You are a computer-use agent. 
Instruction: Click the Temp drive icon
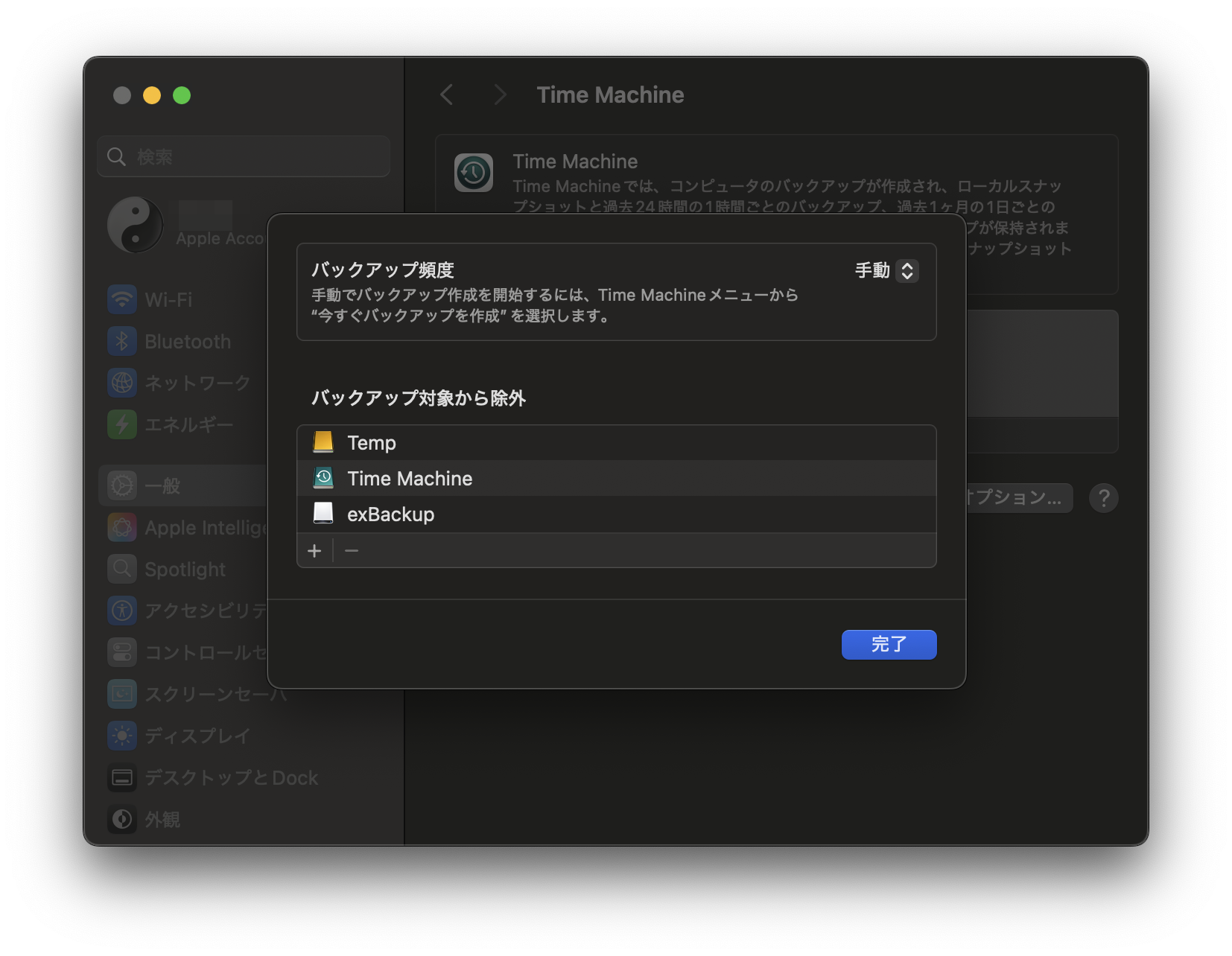(323, 442)
